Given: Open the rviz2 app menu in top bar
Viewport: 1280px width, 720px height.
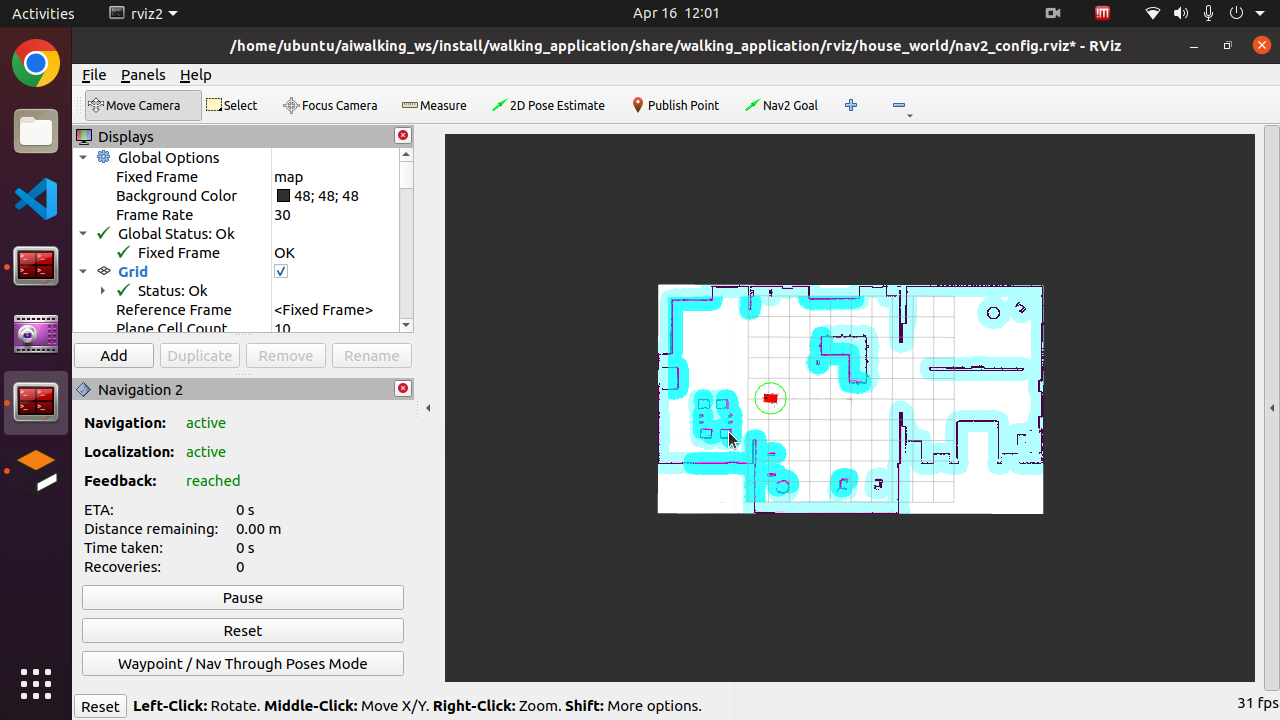Looking at the screenshot, I should pyautogui.click(x=142, y=13).
